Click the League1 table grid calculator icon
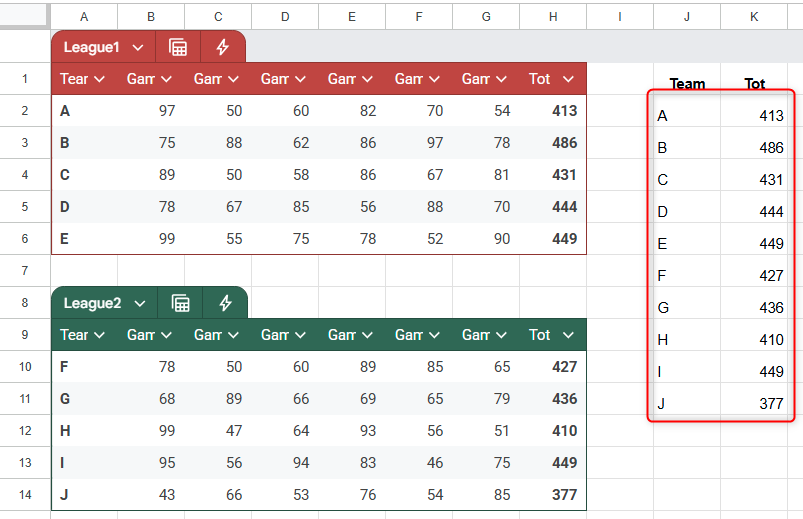 (x=178, y=47)
